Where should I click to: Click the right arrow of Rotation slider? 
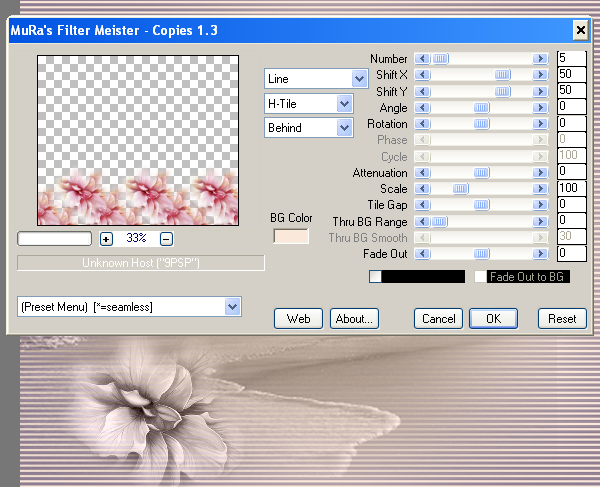(540, 124)
